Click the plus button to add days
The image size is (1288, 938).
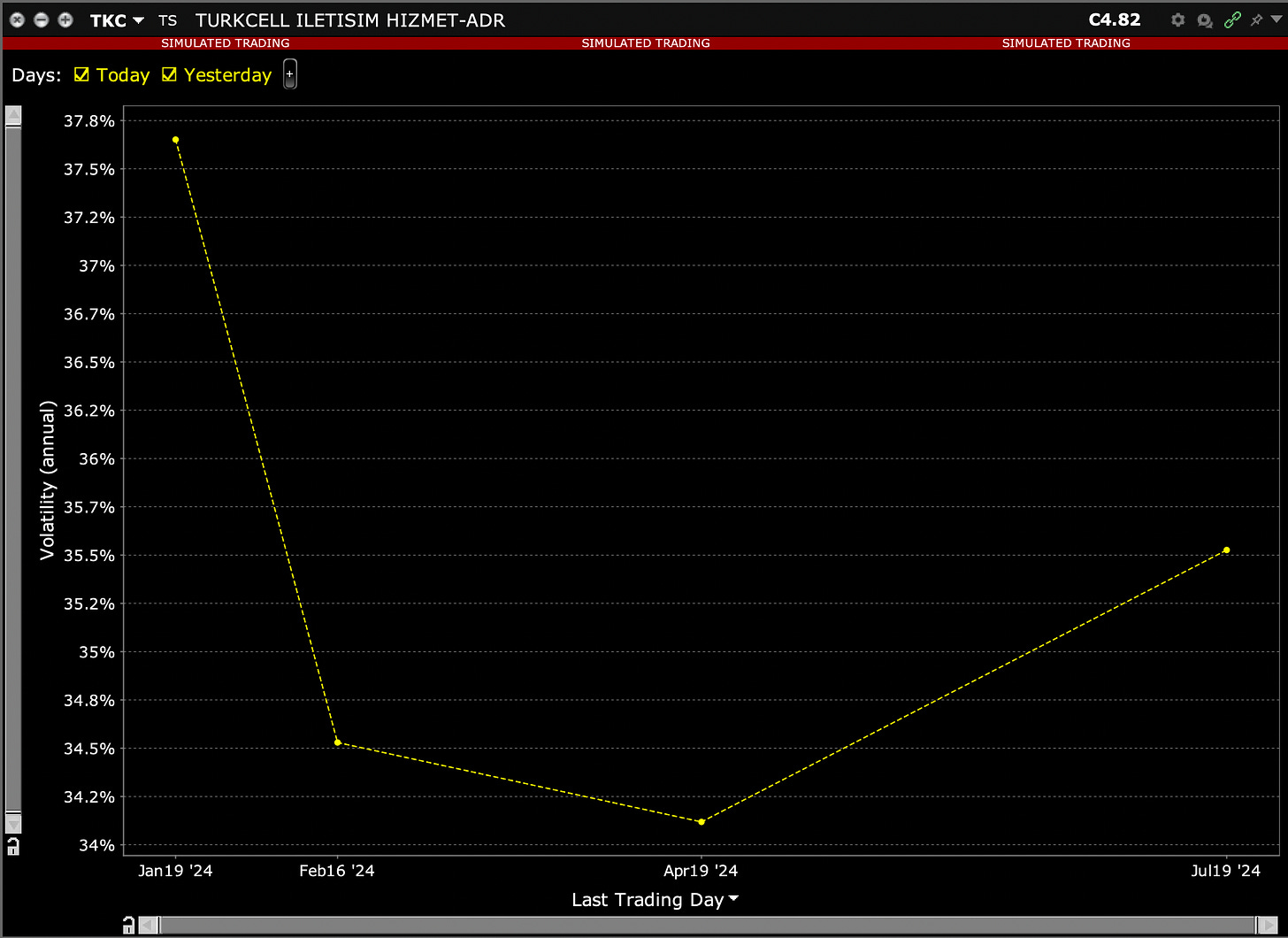289,75
